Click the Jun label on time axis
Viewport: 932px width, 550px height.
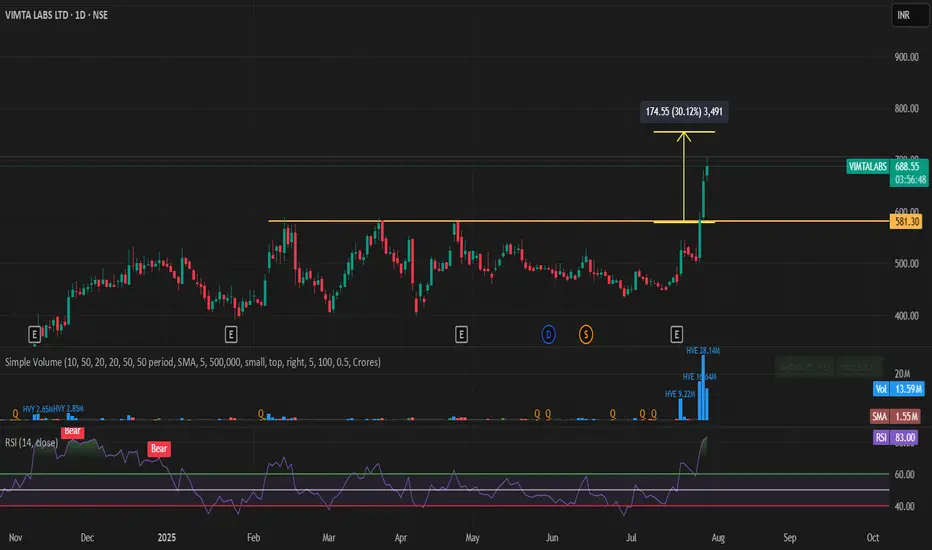pos(552,538)
